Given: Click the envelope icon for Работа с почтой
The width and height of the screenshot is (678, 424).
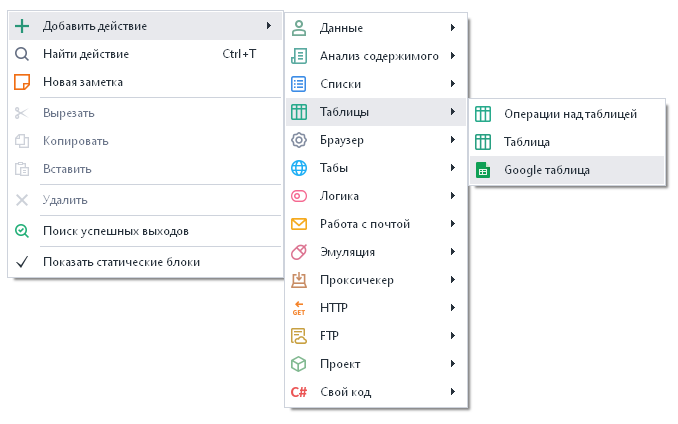Looking at the screenshot, I should (x=298, y=224).
